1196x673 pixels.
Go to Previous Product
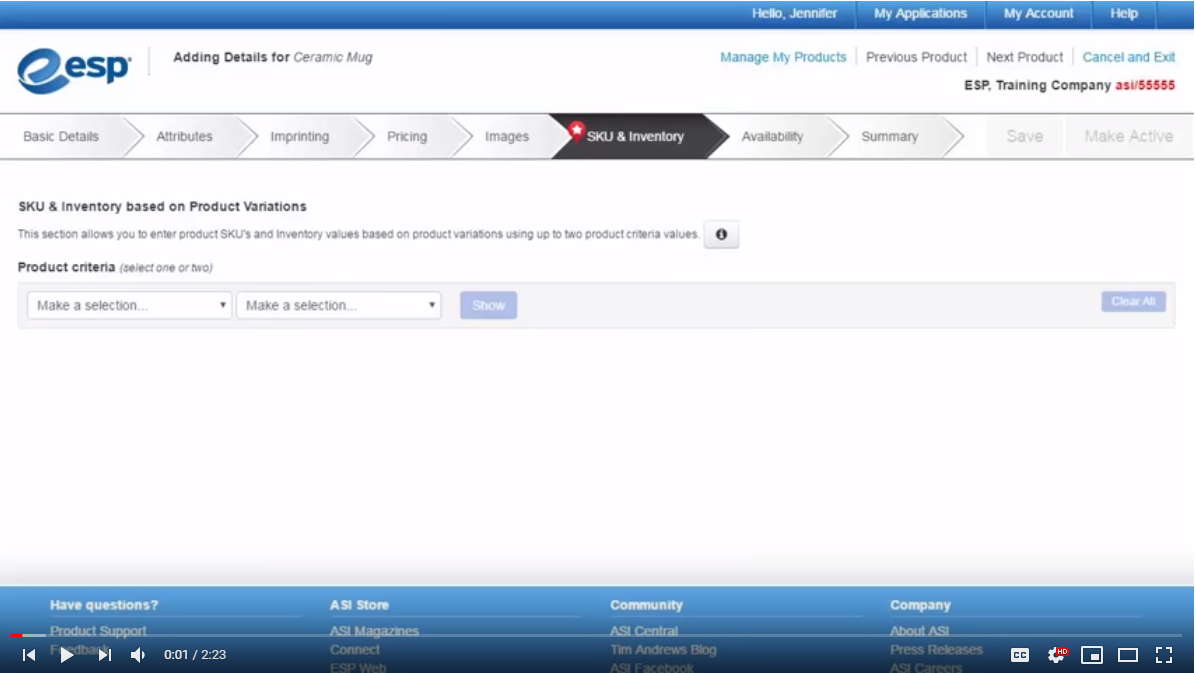click(x=916, y=57)
